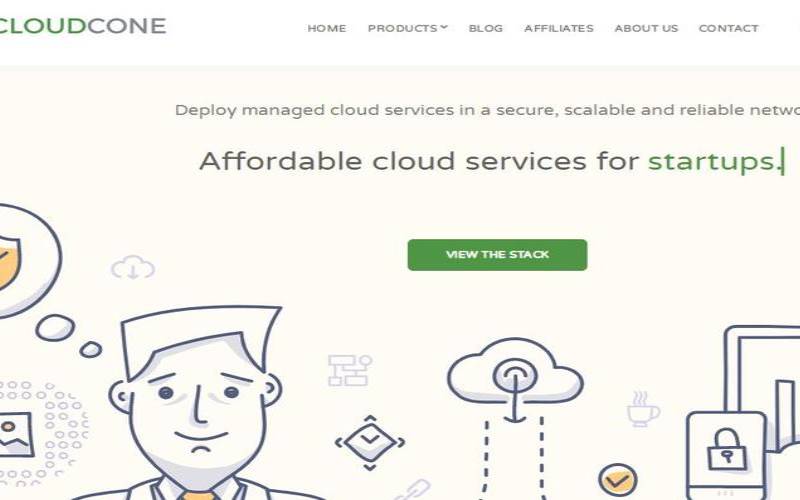Click the shield icon in thought bubble
800x500 pixels.
9,262
